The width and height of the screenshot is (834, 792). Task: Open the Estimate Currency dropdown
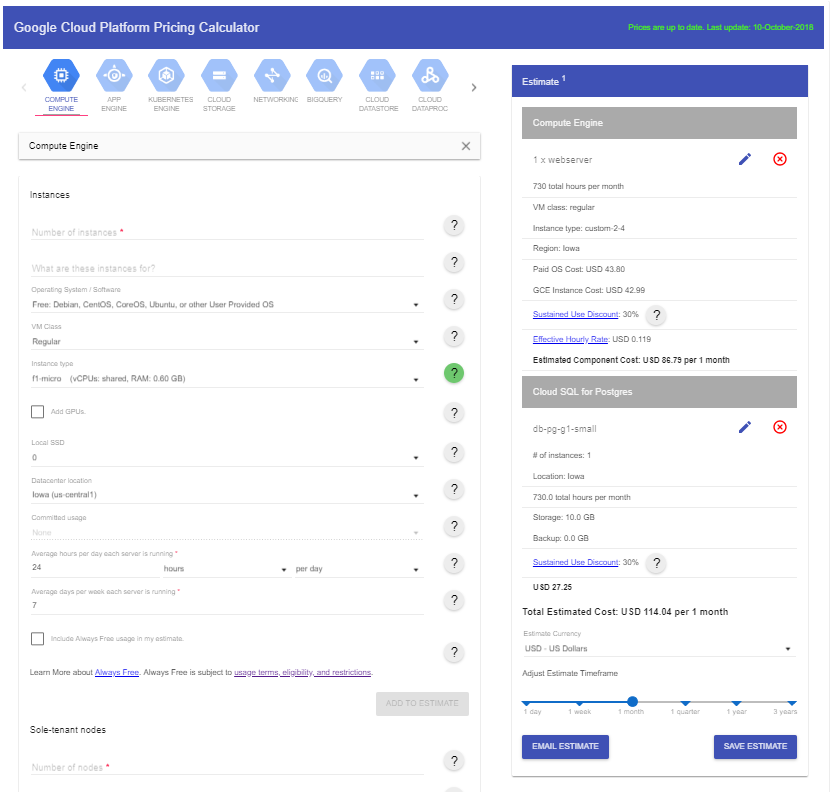[x=659, y=648]
